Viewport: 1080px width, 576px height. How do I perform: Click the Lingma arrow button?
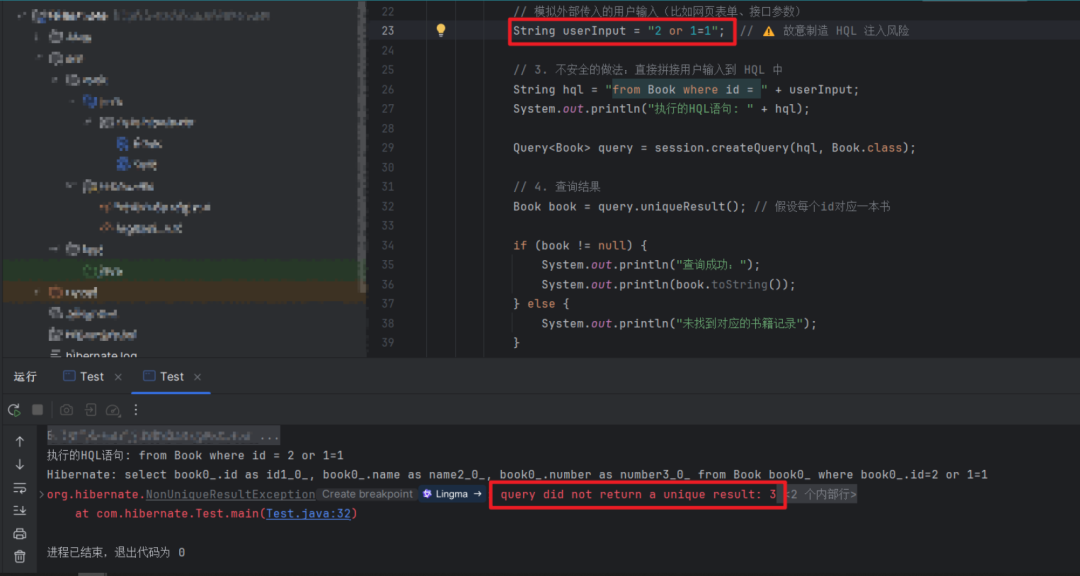(x=452, y=494)
